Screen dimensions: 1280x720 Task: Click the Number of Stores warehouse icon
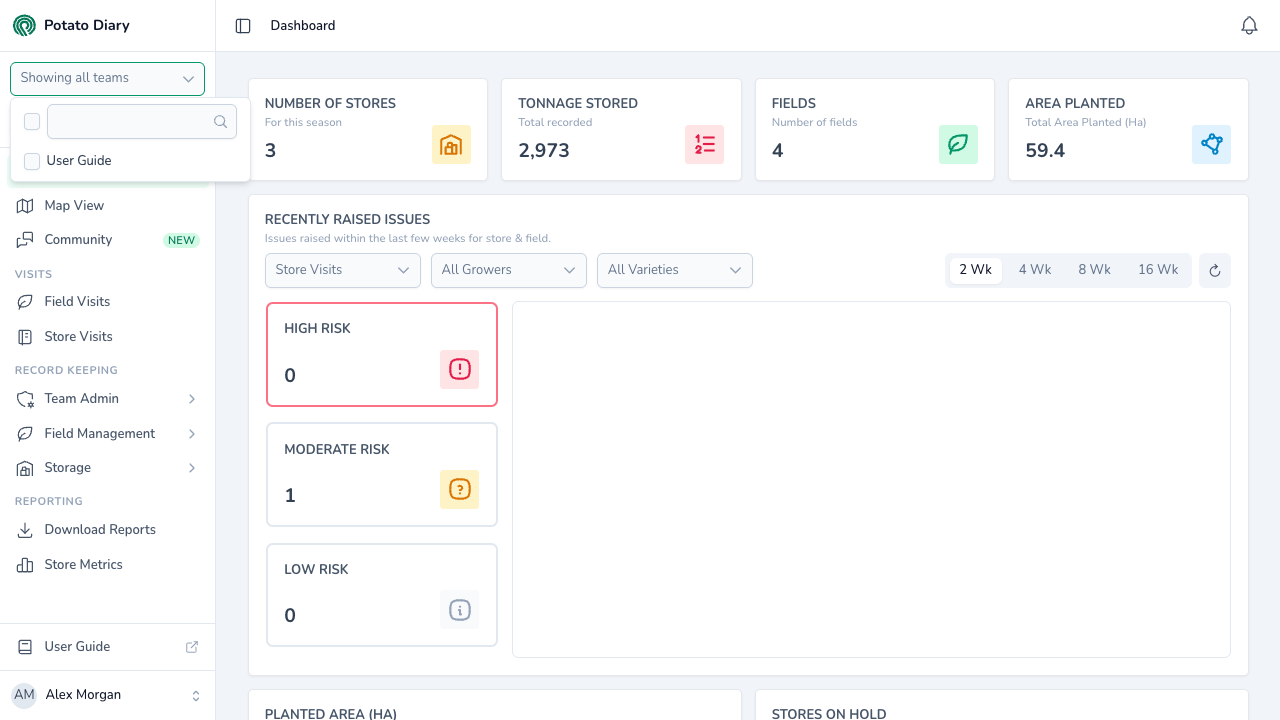tap(451, 145)
